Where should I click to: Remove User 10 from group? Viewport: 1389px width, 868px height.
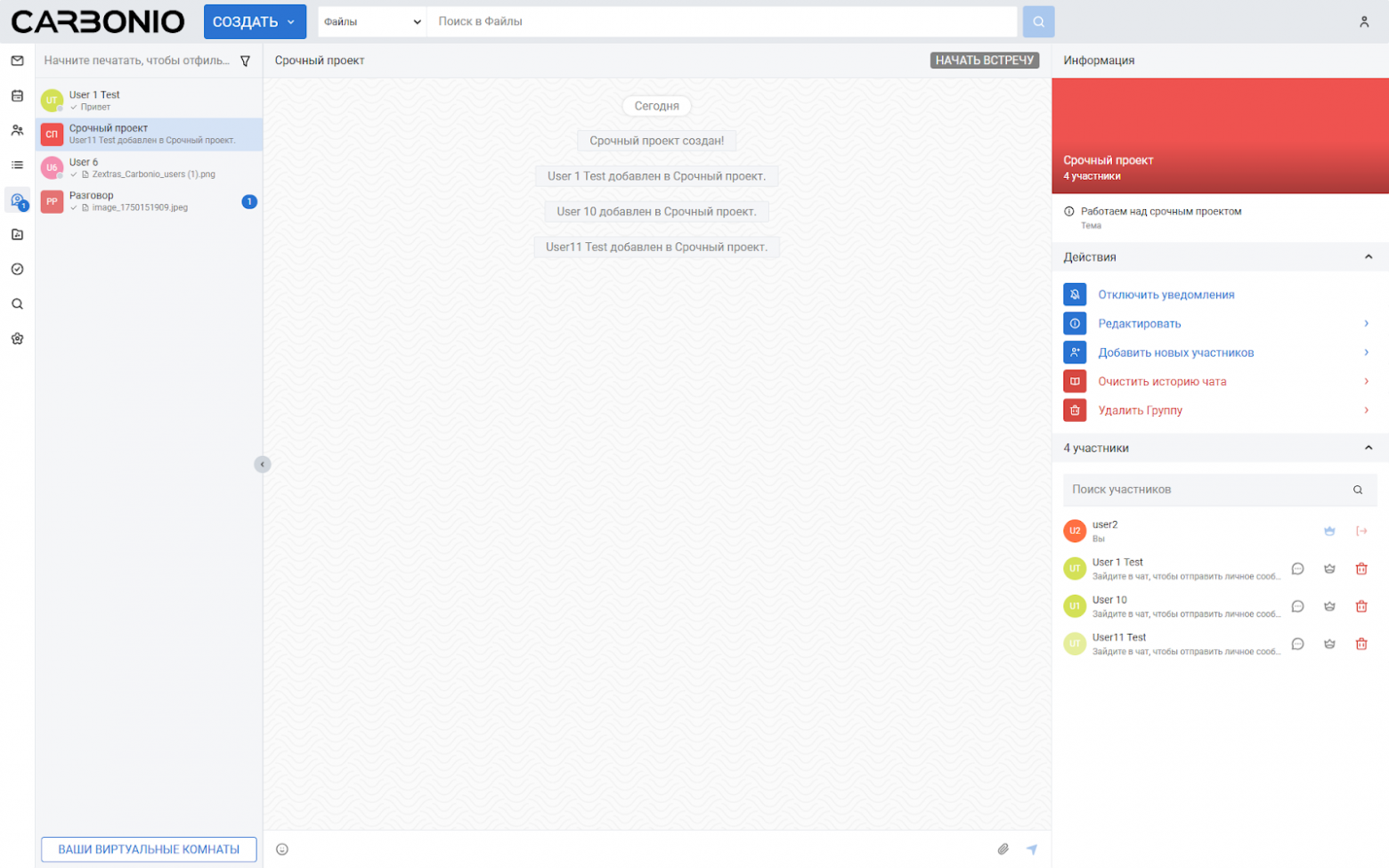tap(1361, 606)
